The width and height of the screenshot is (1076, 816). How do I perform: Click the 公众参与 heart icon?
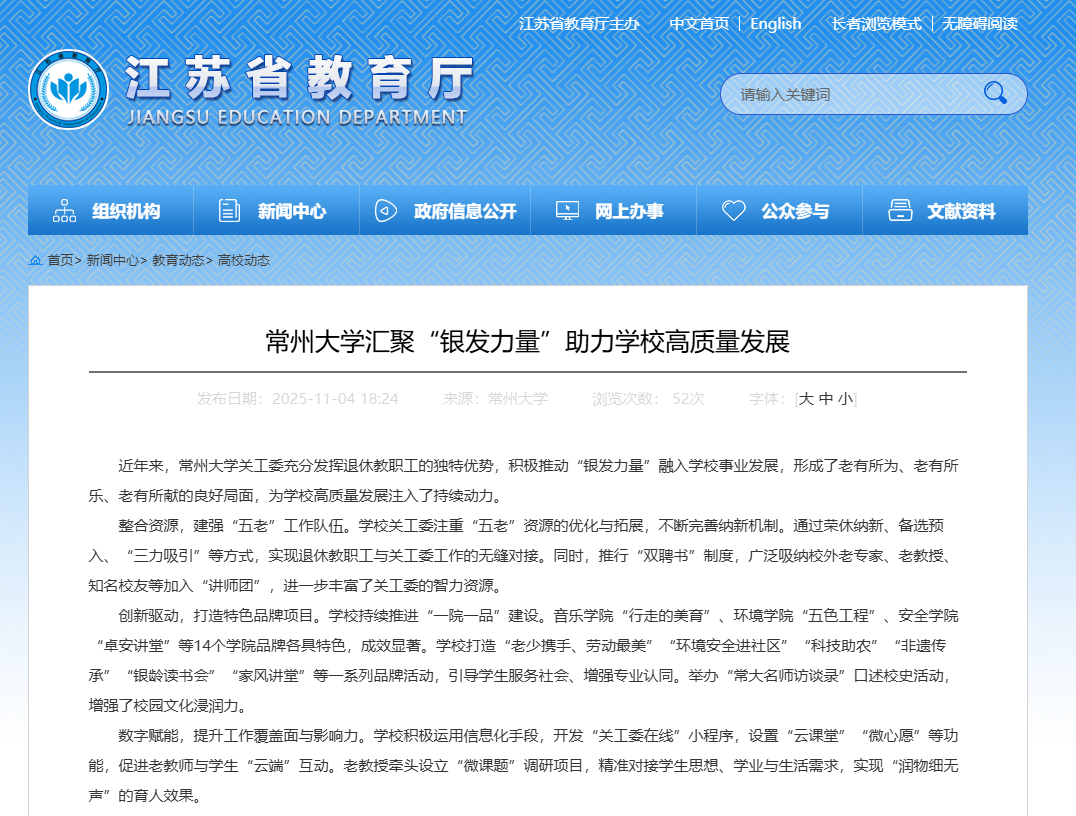[x=734, y=211]
